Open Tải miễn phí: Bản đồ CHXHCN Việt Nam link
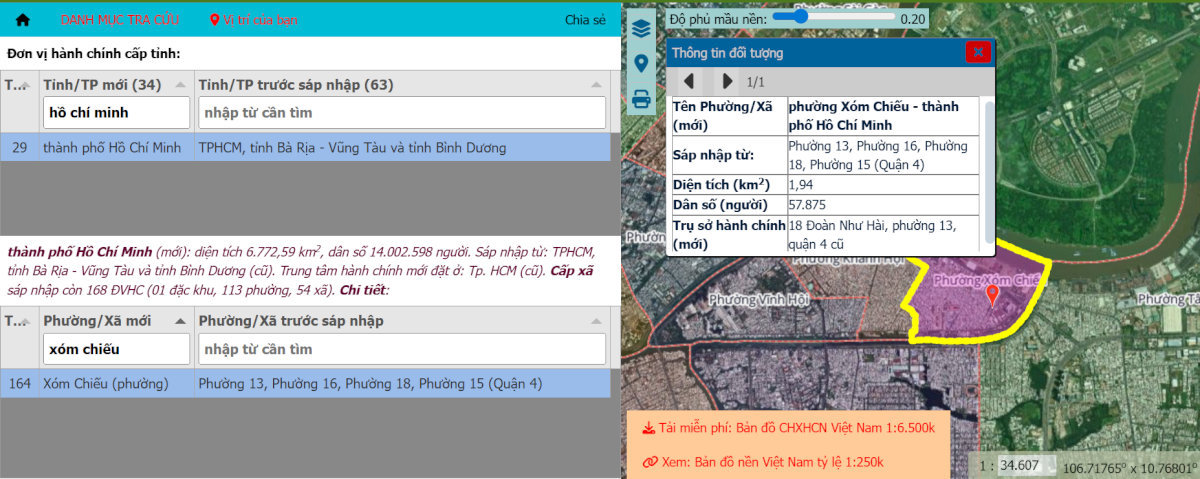 788,428
